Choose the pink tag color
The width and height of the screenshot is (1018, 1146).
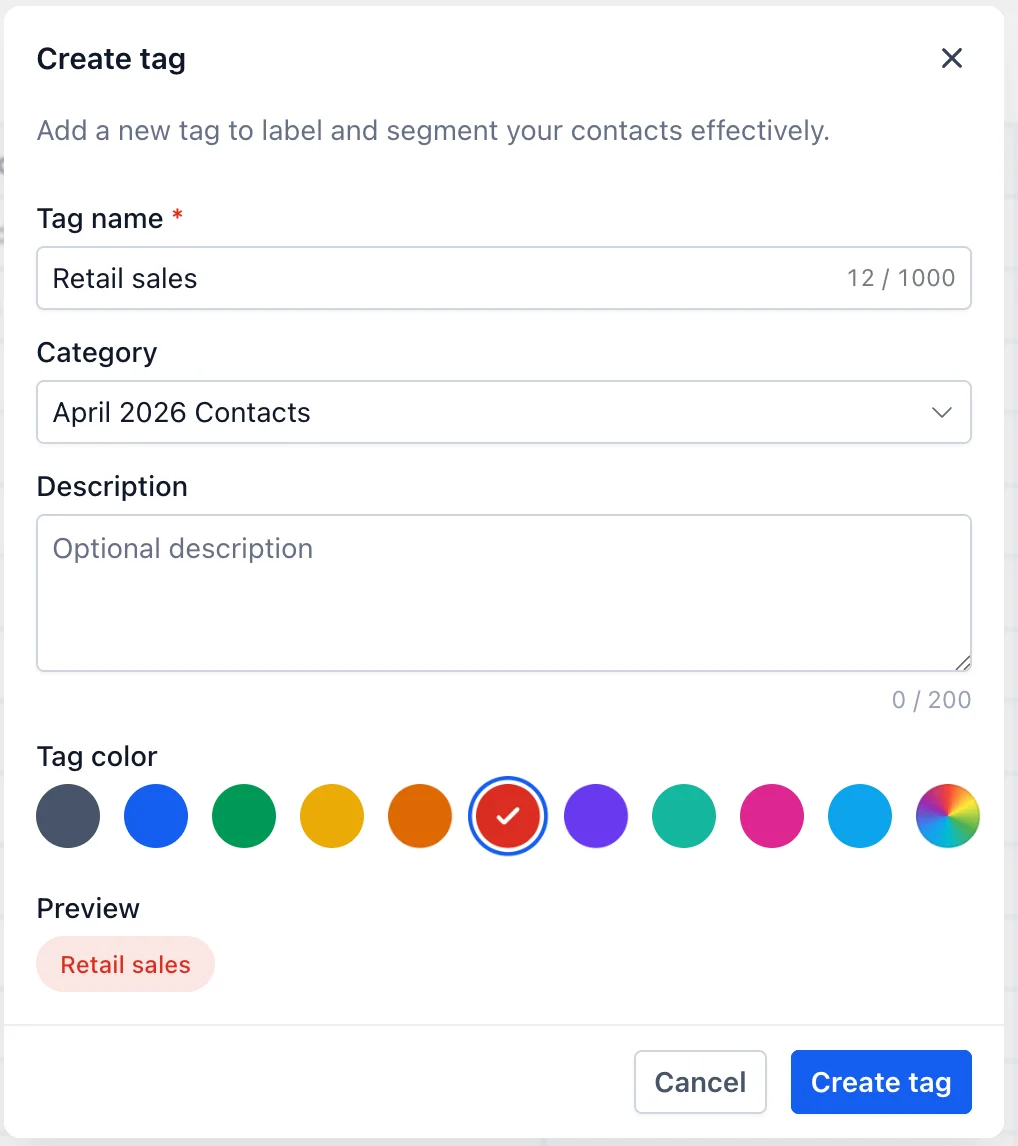772,816
